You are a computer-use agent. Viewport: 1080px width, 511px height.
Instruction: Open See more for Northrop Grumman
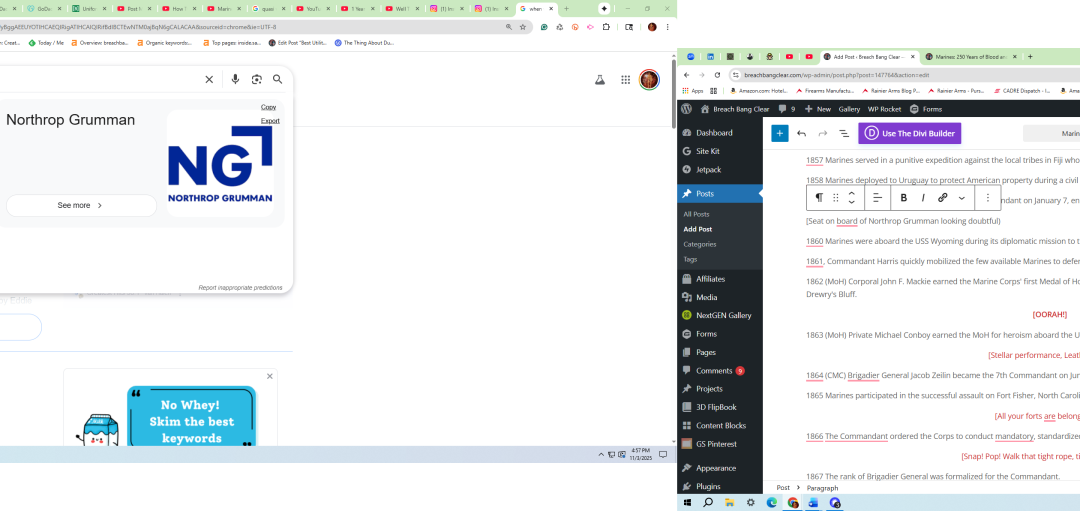click(81, 205)
